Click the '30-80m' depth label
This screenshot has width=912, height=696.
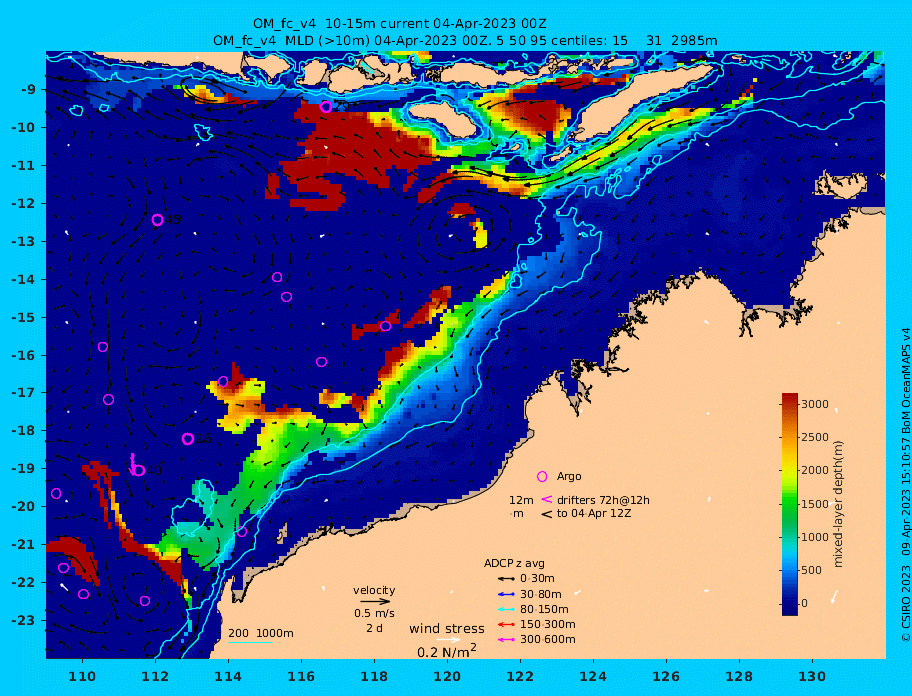540,594
